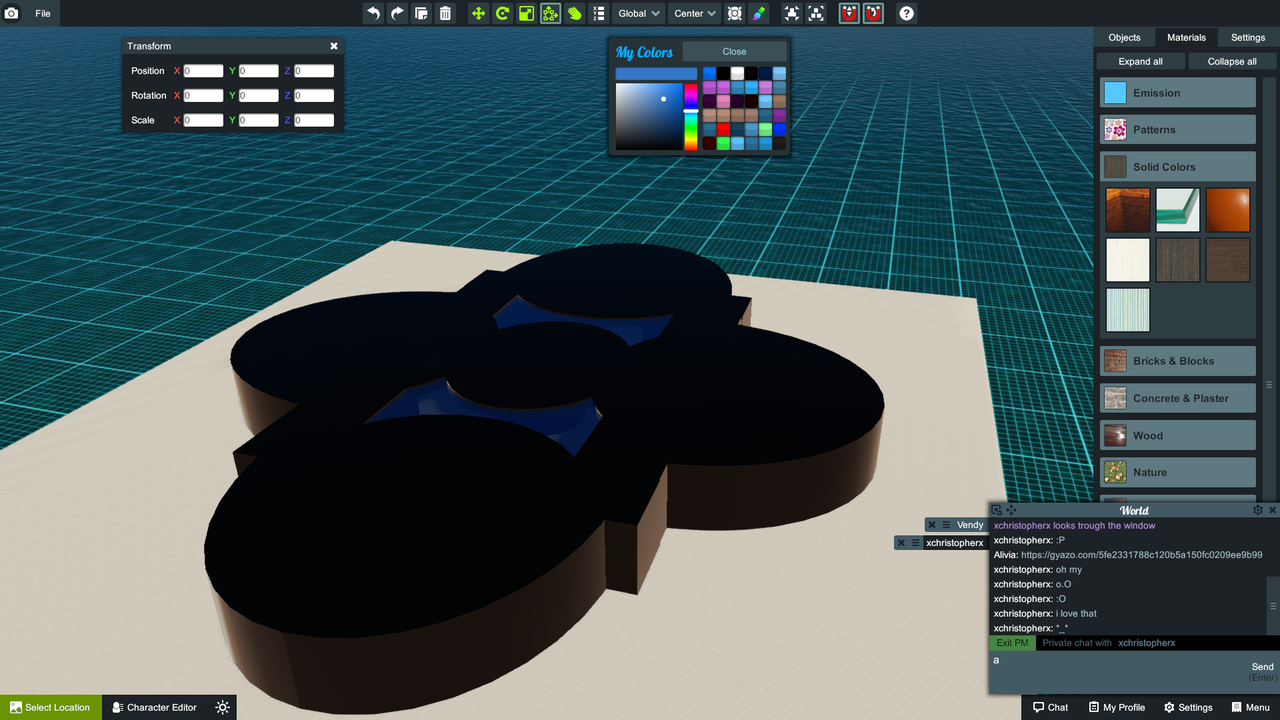The height and width of the screenshot is (720, 1280).
Task: Close the My Colors panel
Action: 734,51
